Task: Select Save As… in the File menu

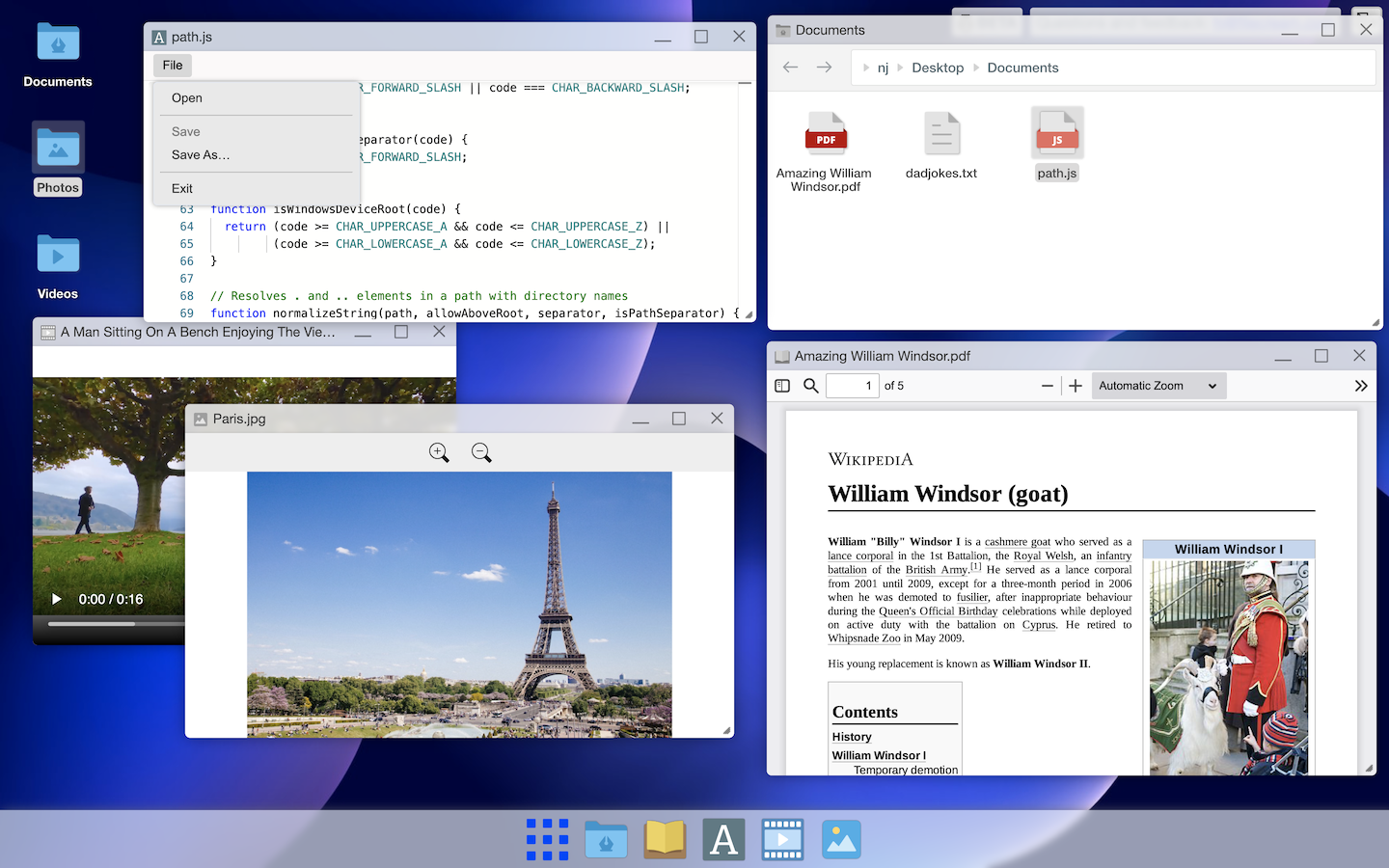Action: tap(201, 155)
